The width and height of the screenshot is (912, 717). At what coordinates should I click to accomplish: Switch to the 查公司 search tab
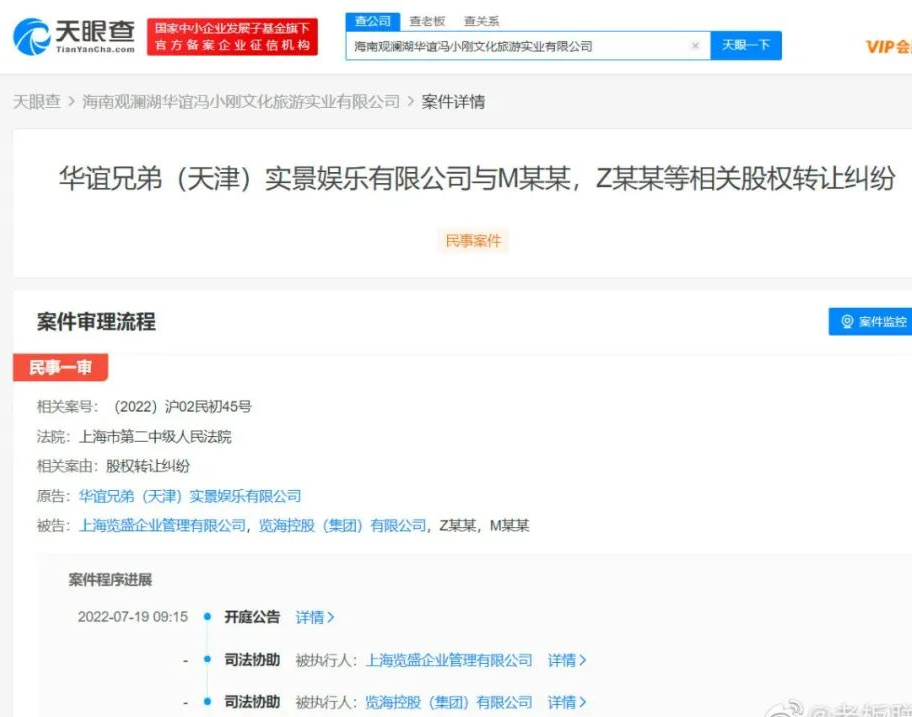coord(373,22)
